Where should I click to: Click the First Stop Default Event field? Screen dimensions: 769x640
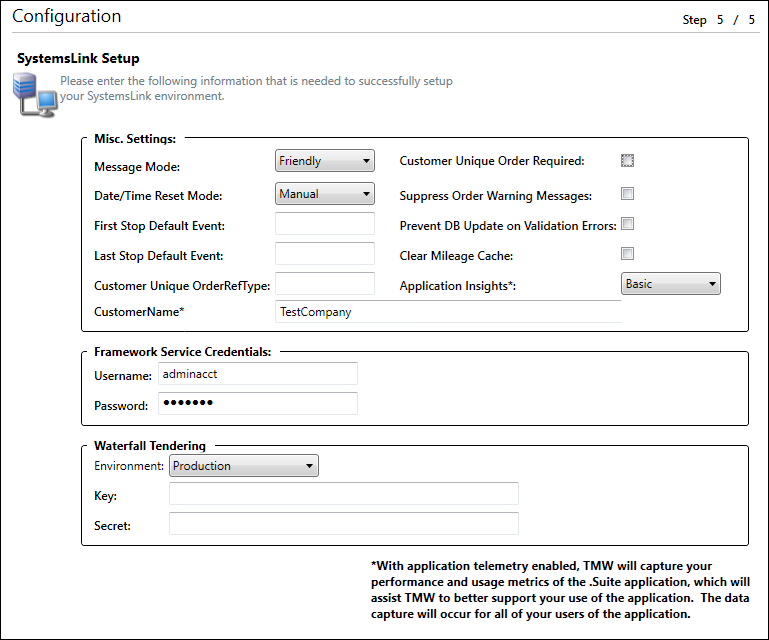324,224
